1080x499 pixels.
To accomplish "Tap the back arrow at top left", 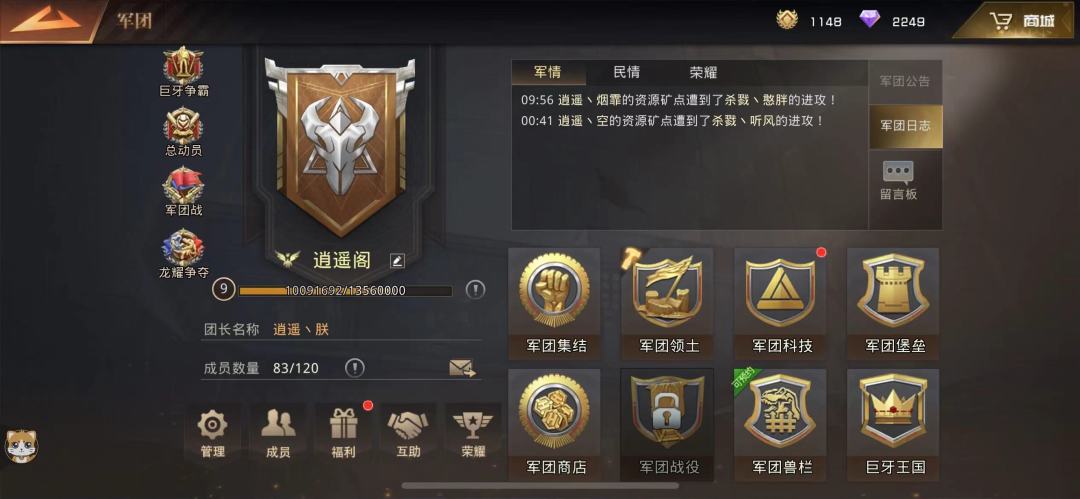I will [46, 21].
